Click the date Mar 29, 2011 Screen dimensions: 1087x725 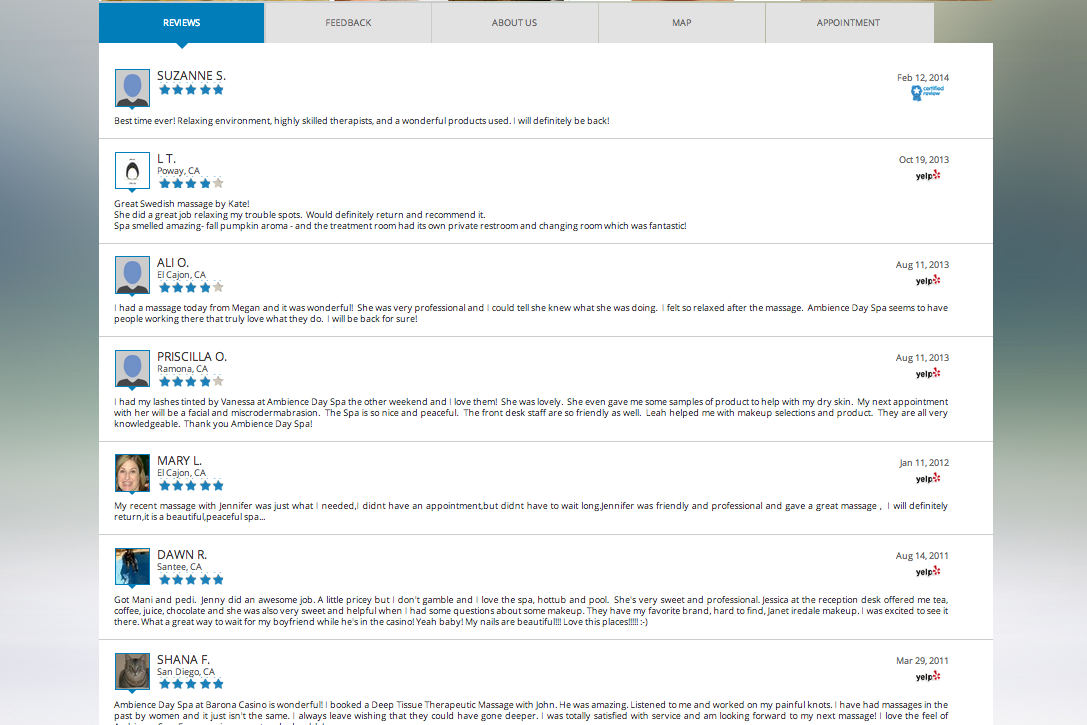point(922,661)
